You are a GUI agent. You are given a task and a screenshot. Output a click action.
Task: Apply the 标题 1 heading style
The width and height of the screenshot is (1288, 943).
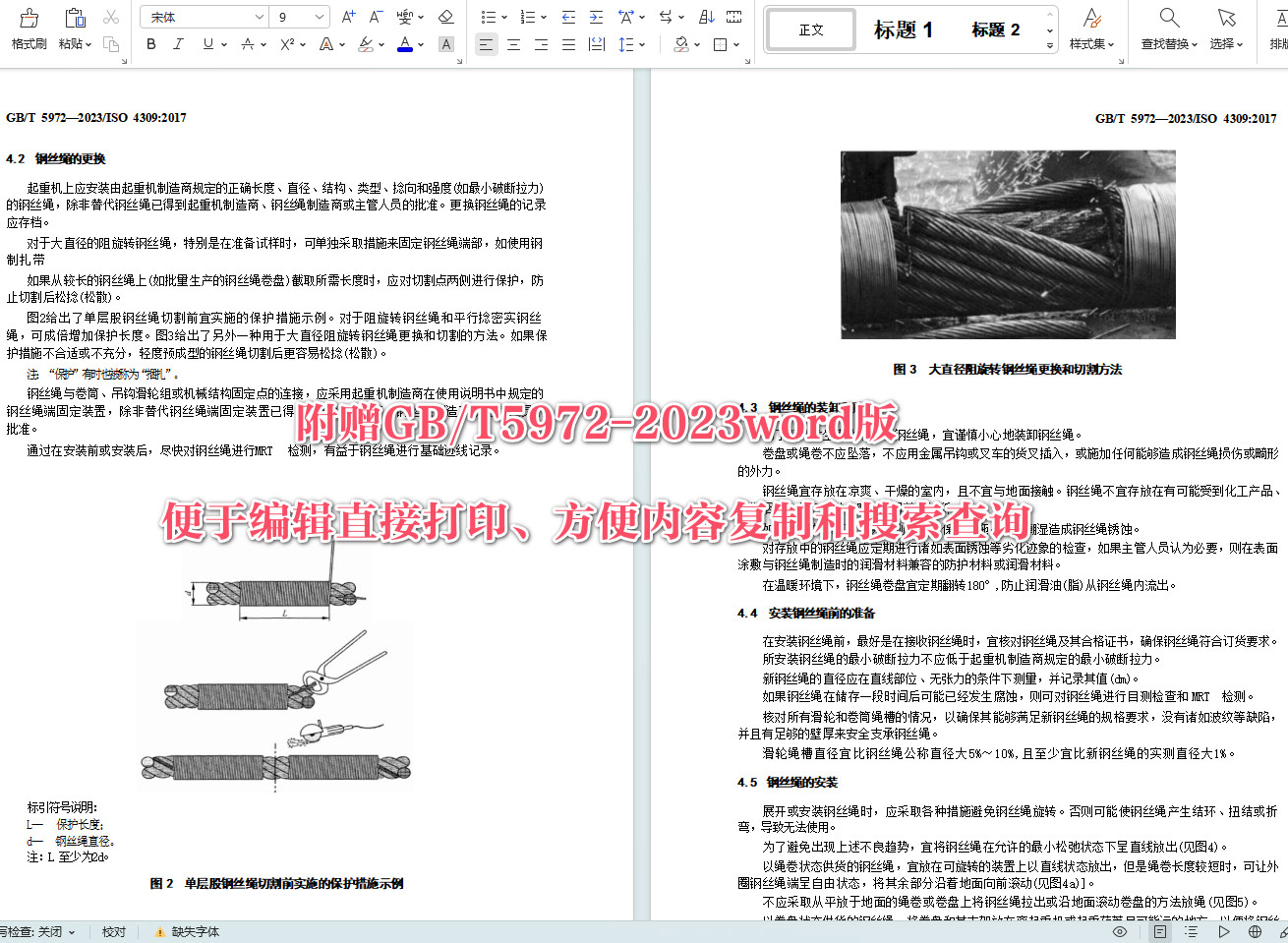tap(902, 29)
